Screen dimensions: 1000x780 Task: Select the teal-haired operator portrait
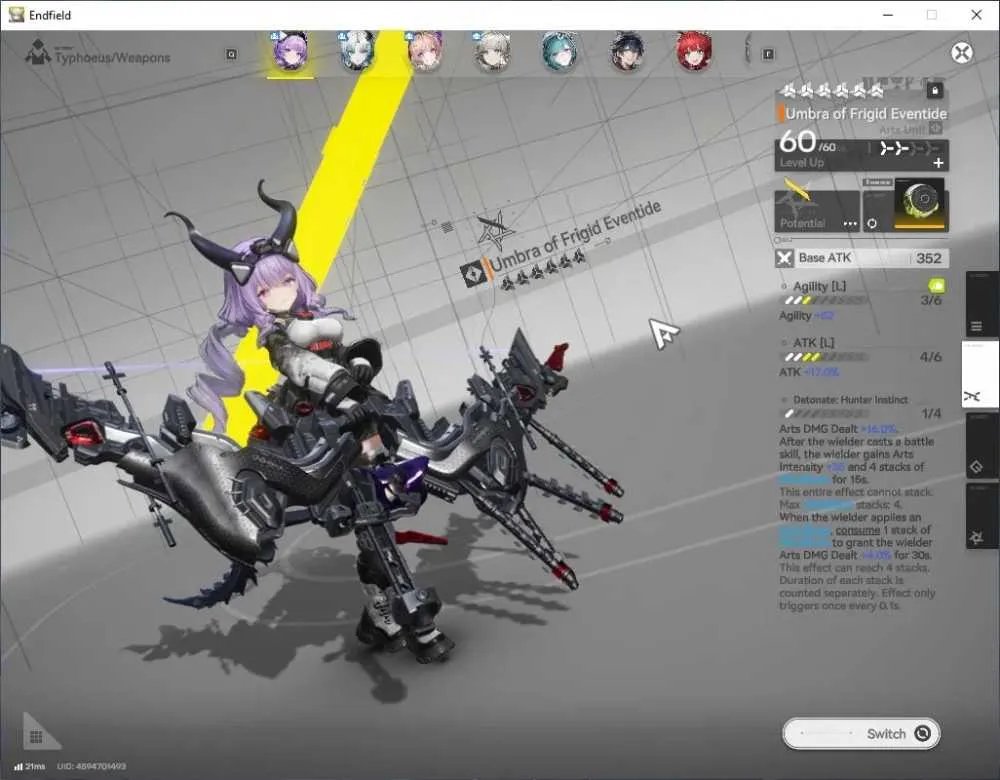coord(559,50)
